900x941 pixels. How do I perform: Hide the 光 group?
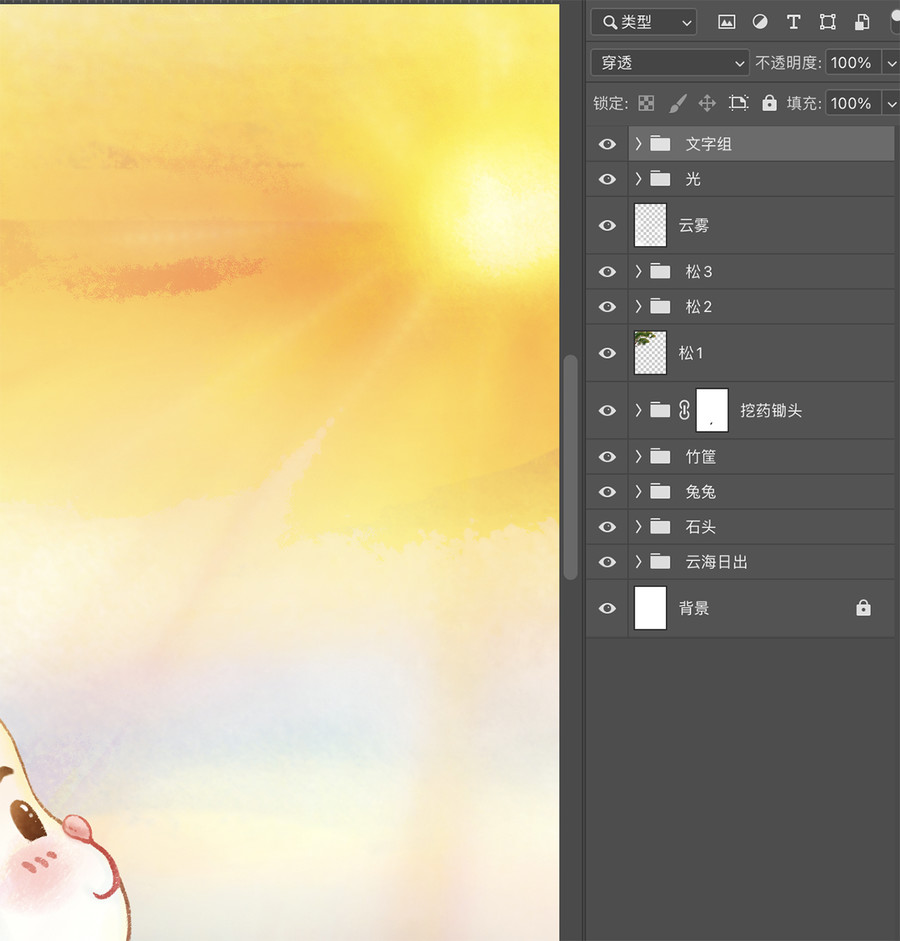pos(607,179)
